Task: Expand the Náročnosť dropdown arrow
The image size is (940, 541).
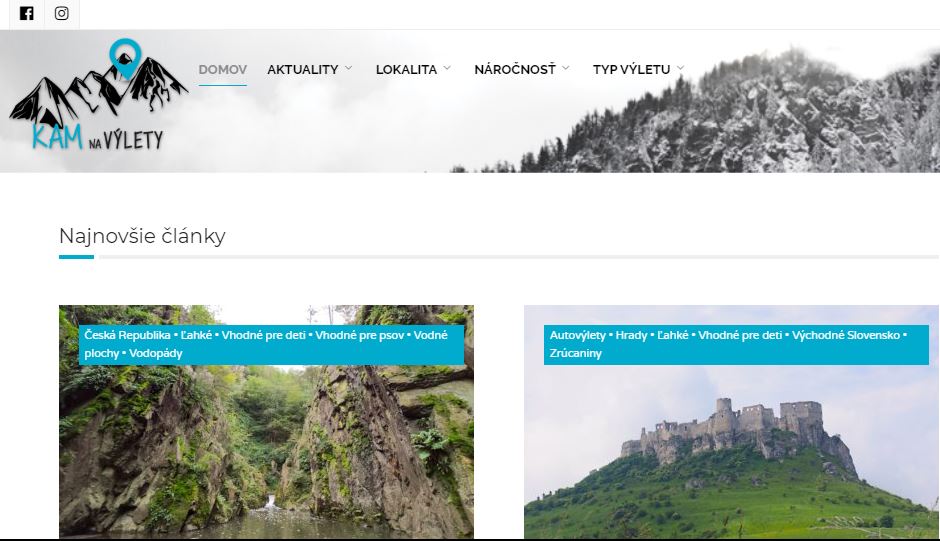Action: coord(565,68)
